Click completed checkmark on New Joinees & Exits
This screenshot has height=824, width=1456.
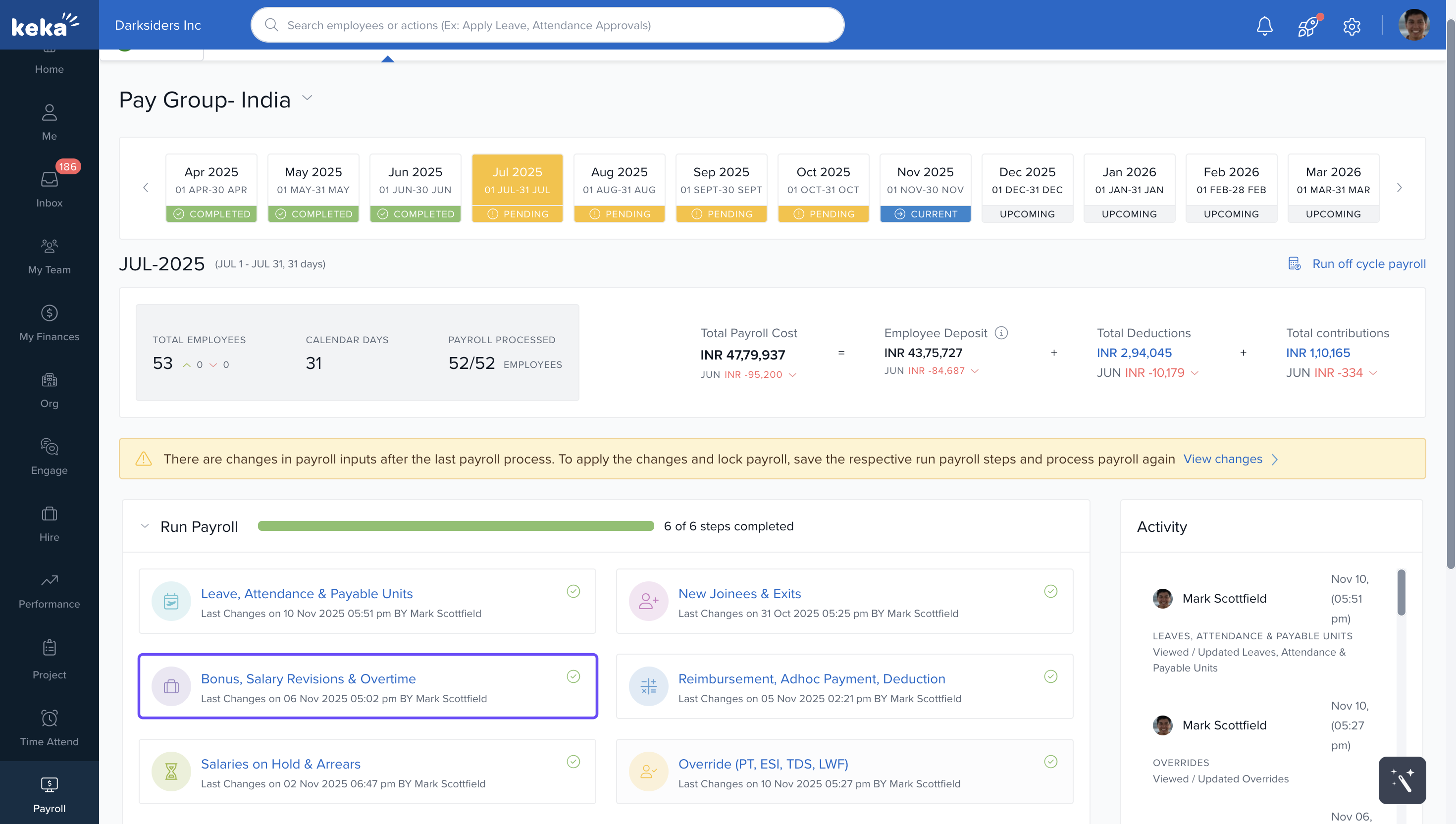pyautogui.click(x=1050, y=591)
